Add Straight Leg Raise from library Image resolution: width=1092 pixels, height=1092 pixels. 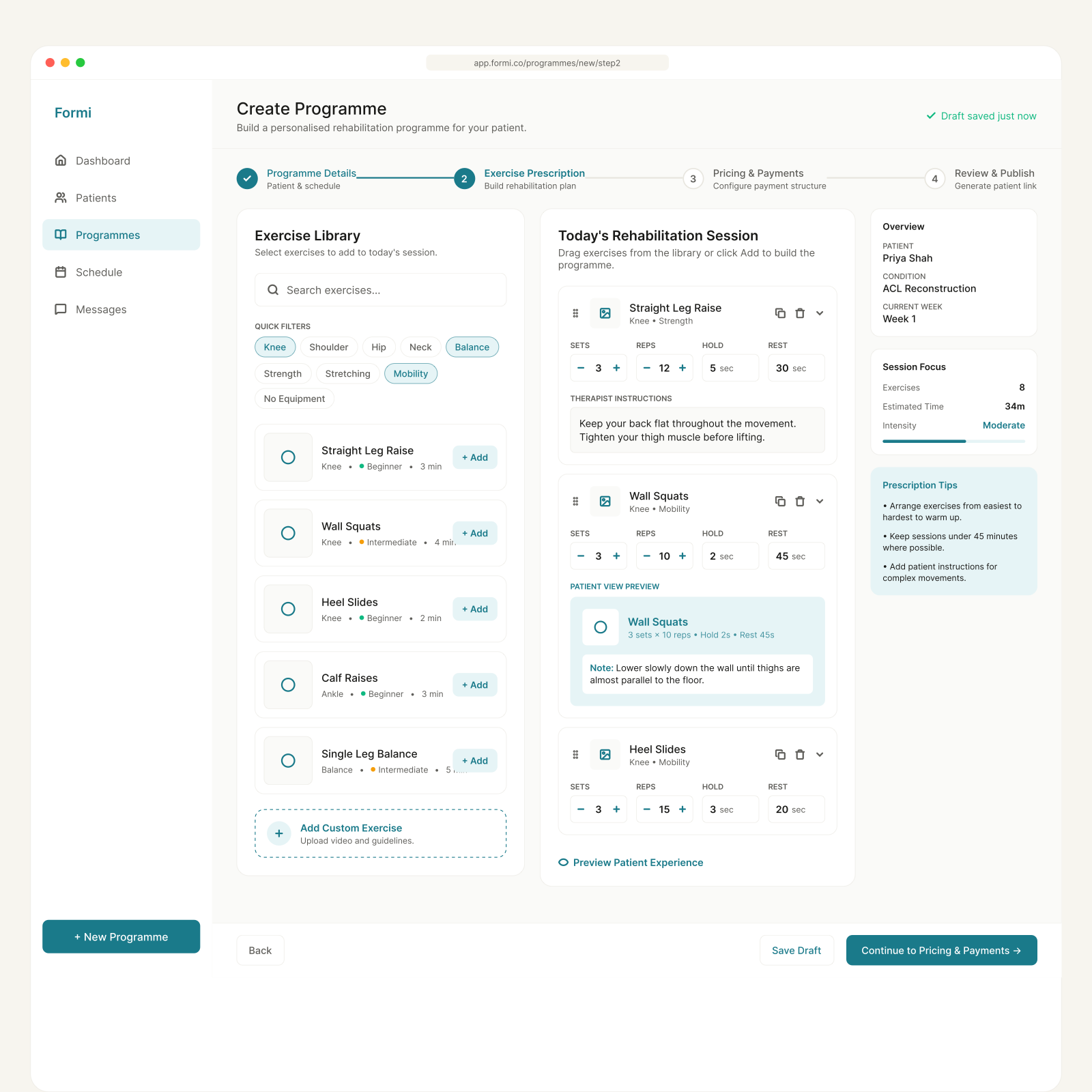coord(475,457)
